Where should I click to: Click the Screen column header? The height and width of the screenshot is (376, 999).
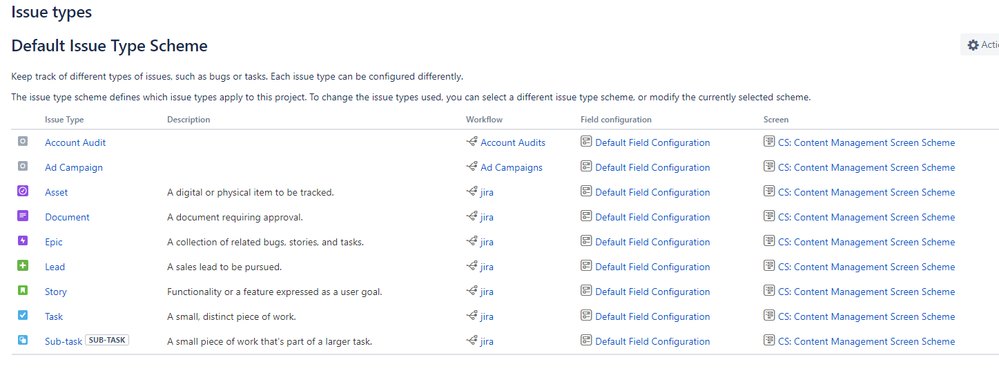tap(776, 119)
